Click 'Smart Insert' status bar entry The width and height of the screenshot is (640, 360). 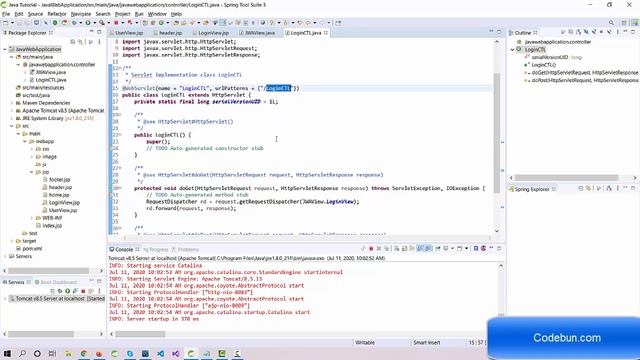[x=427, y=342]
